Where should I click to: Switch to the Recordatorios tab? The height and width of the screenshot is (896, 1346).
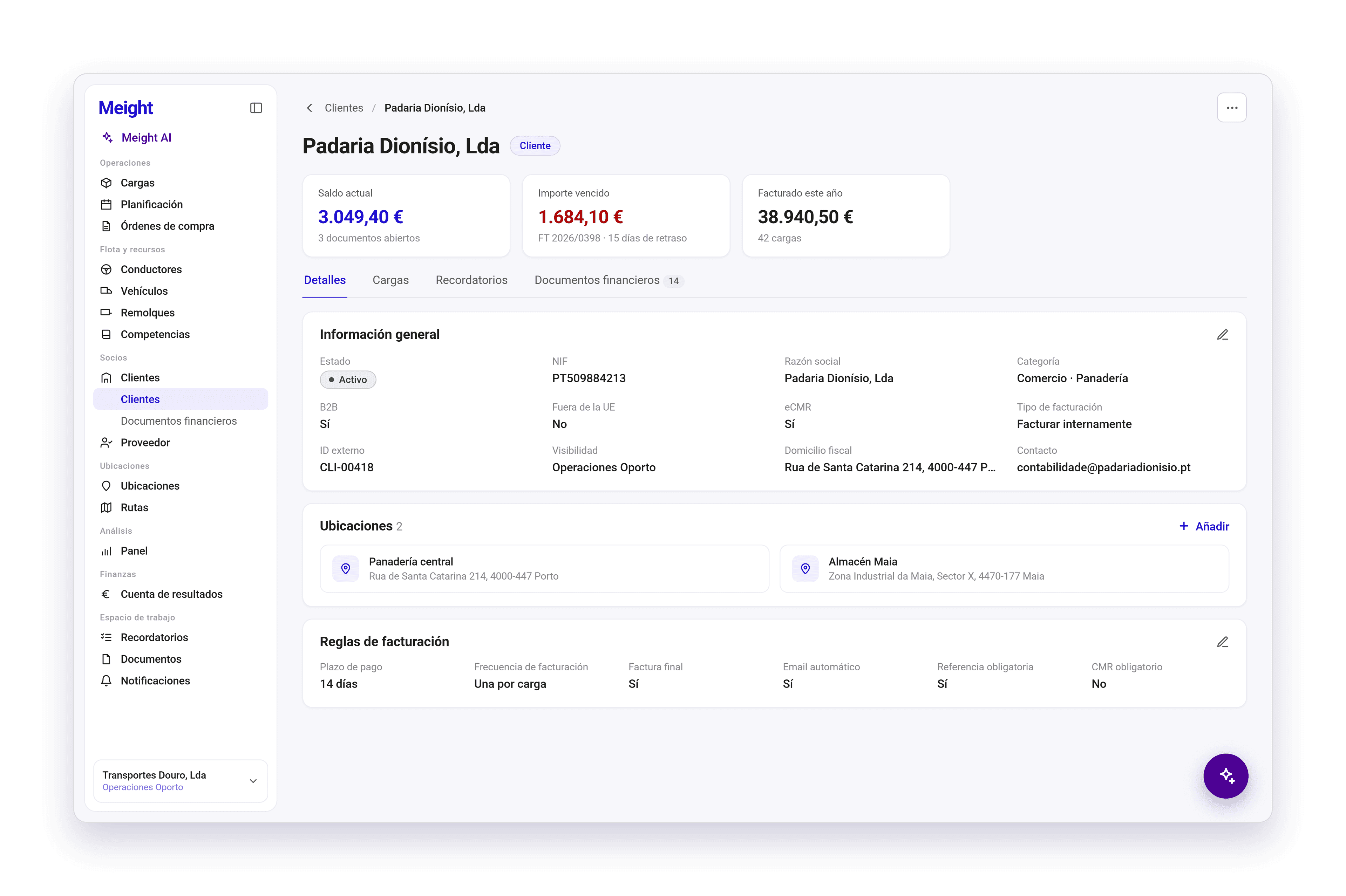point(471,281)
